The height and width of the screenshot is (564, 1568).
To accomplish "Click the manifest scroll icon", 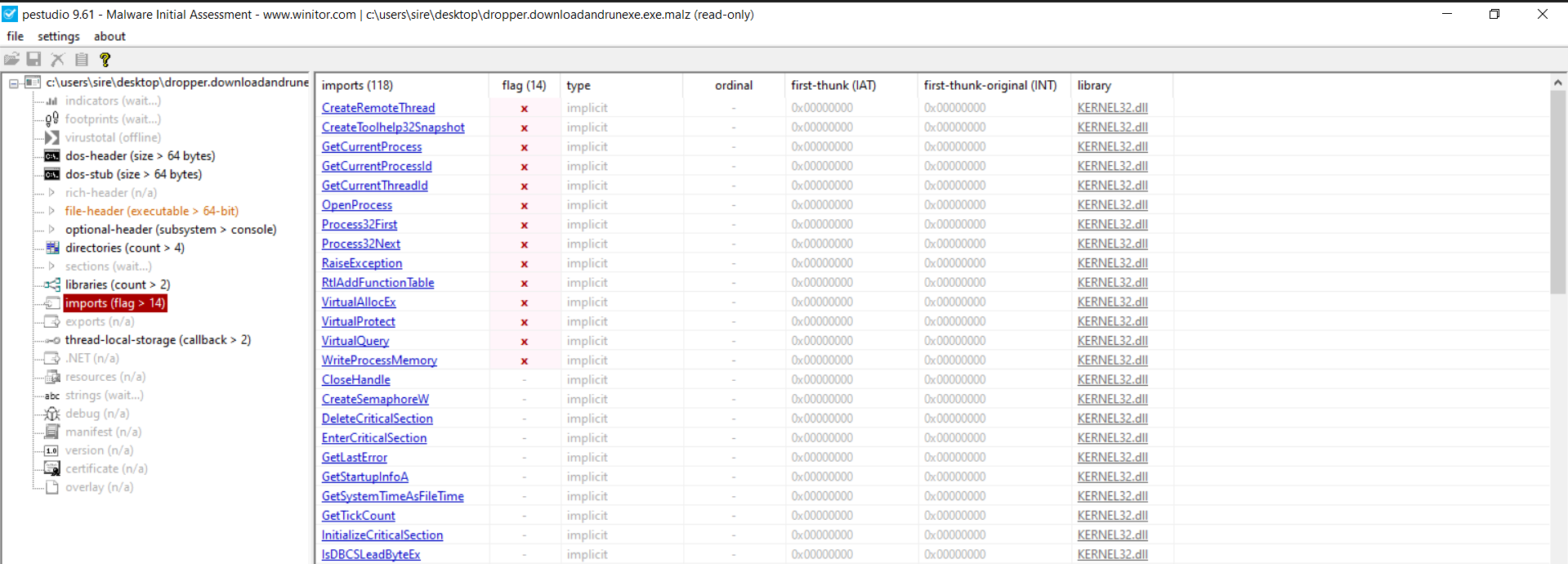I will pos(51,432).
